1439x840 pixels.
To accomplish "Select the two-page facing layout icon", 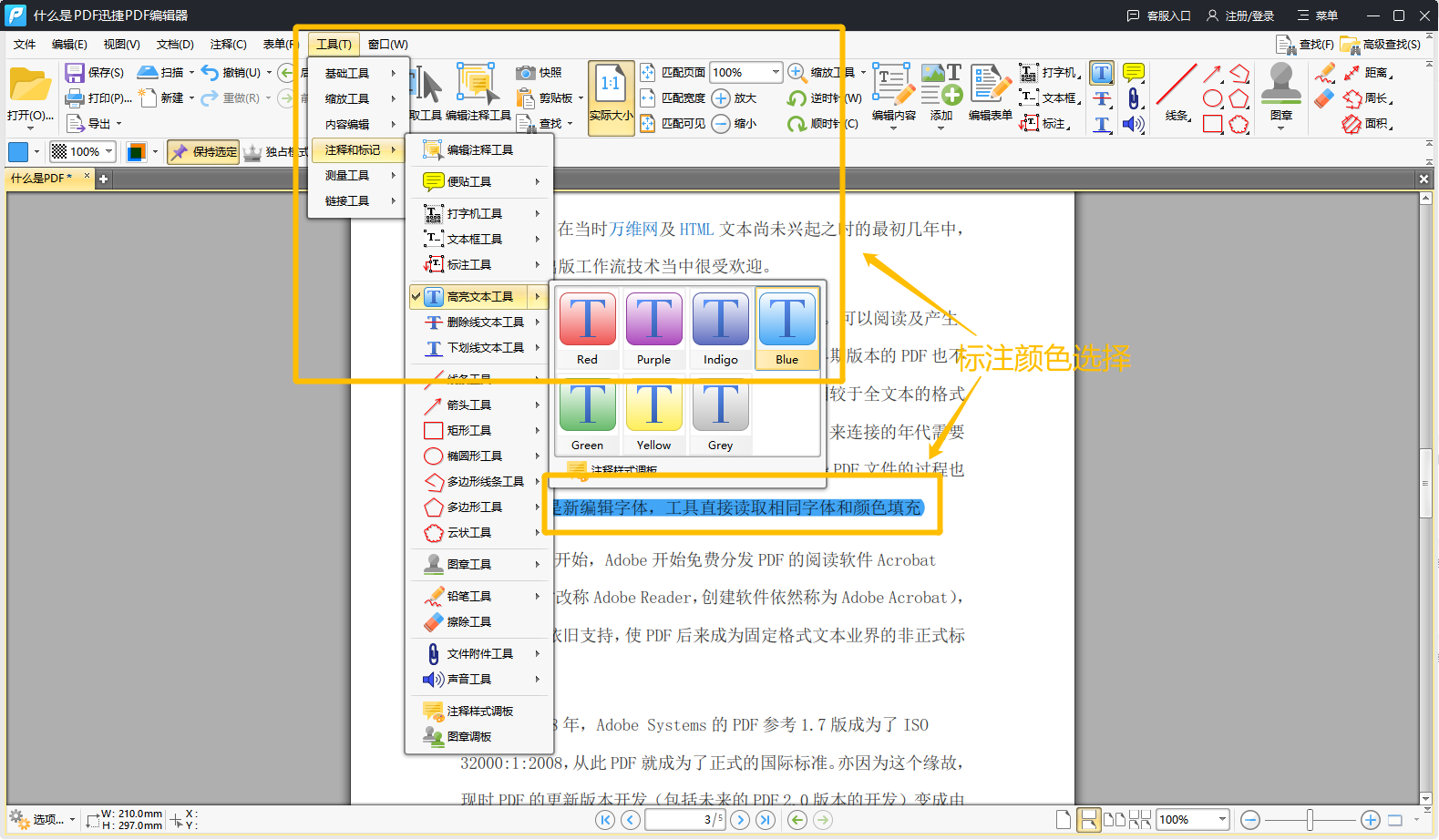I will point(1115,820).
